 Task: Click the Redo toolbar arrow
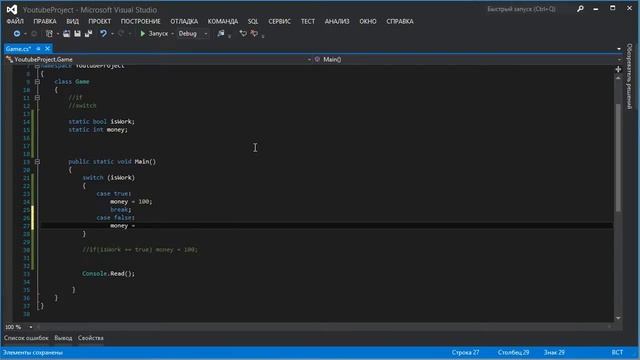pos(121,33)
